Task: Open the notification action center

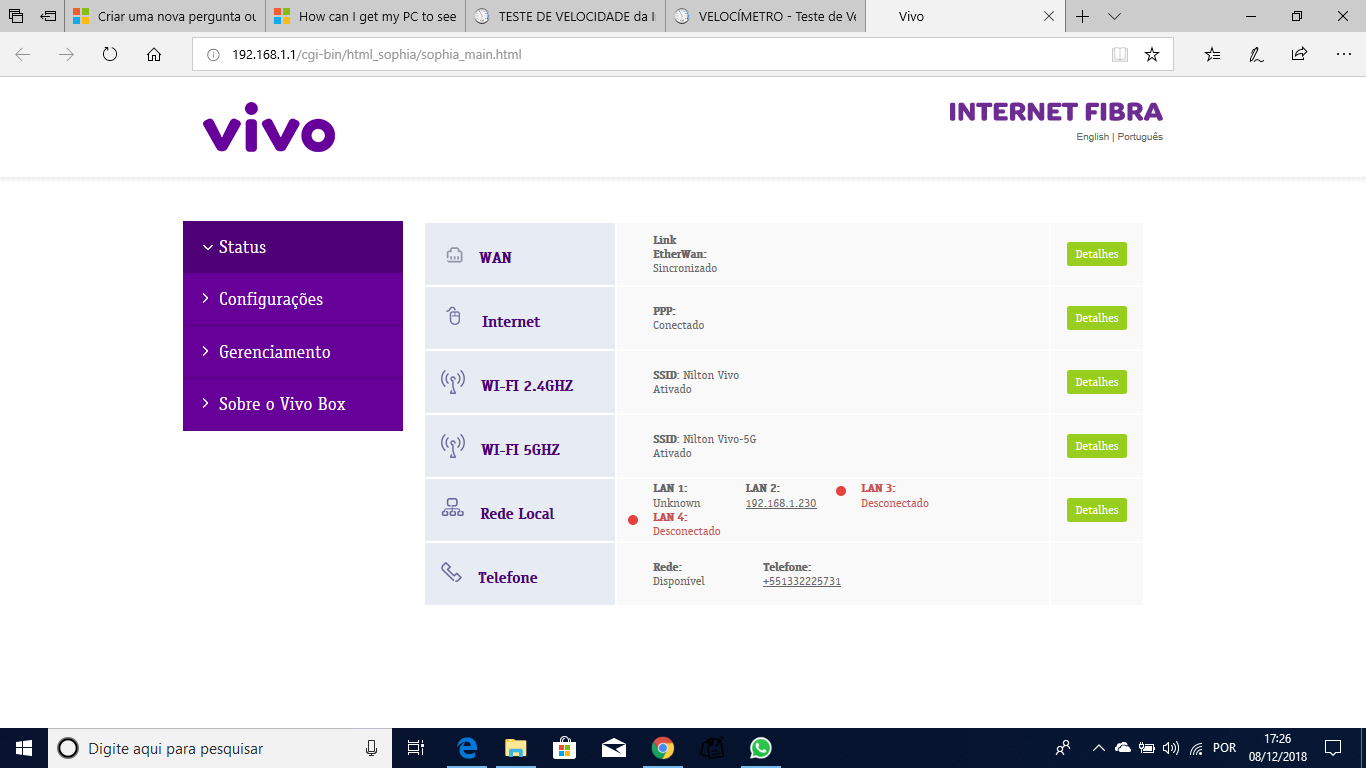Action: [x=1333, y=748]
